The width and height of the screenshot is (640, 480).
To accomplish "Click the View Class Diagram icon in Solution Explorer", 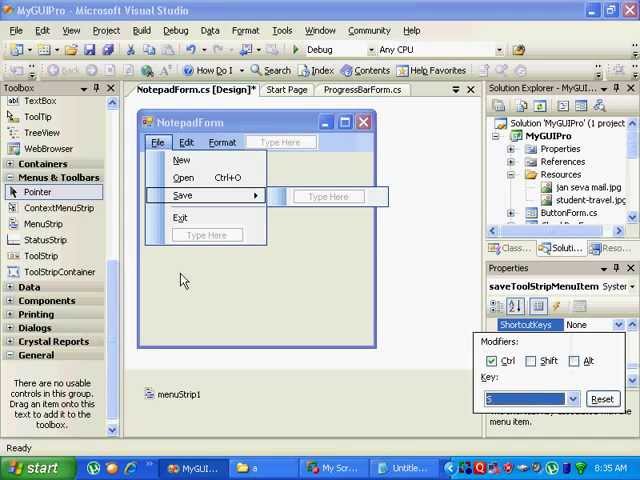I will 599,106.
